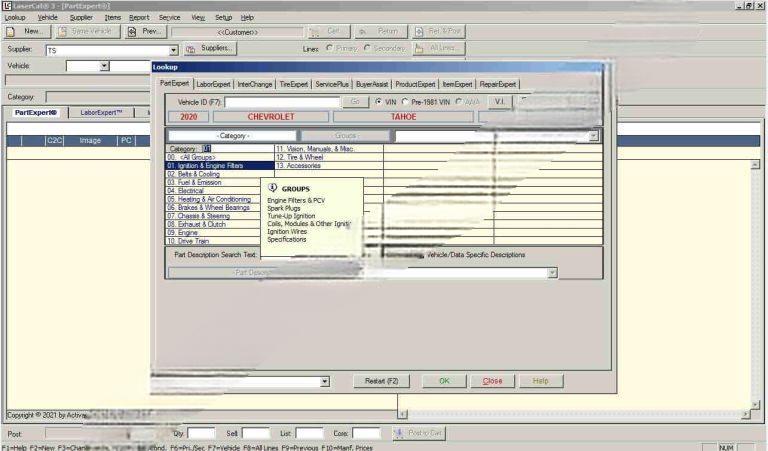Click the Same Vehicle toolbar button
This screenshot has height=451, width=768.
(86, 31)
